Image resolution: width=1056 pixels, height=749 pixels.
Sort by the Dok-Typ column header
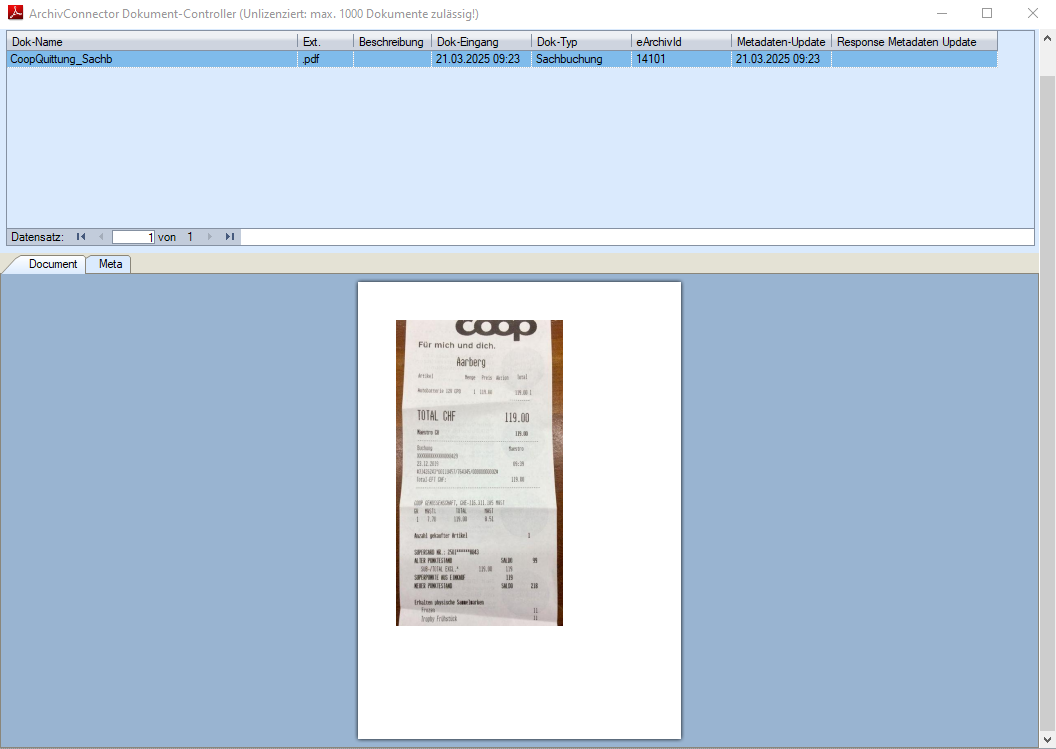(581, 42)
